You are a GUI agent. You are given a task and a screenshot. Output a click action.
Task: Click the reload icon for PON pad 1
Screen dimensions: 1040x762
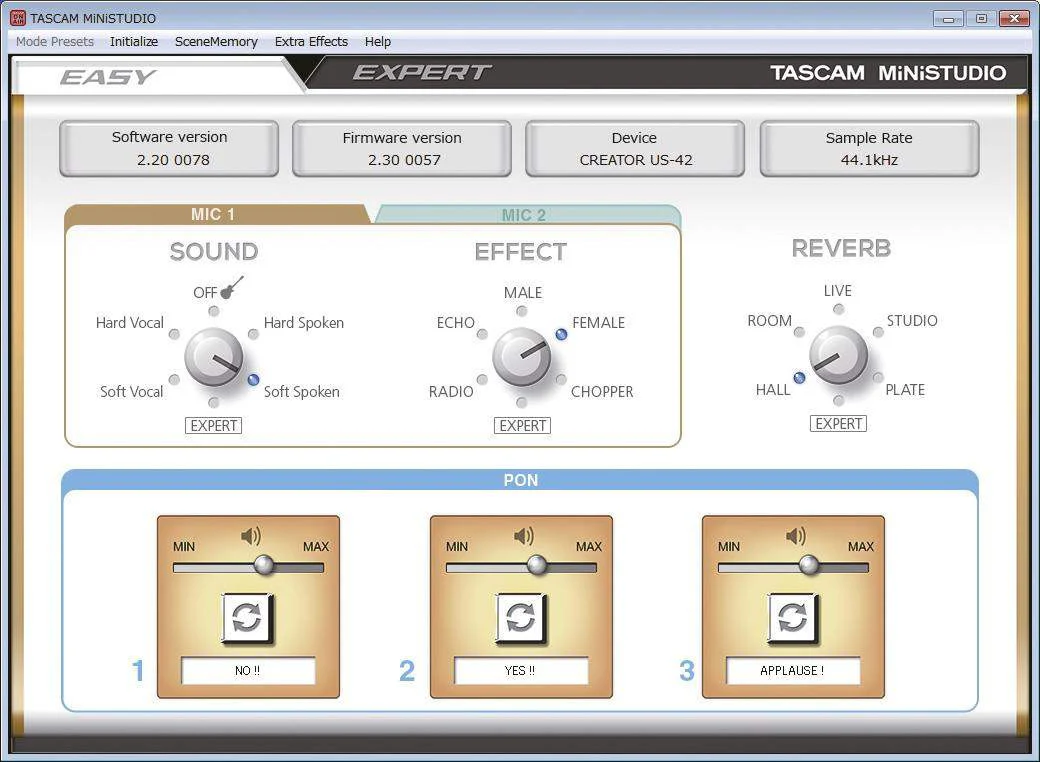[247, 619]
